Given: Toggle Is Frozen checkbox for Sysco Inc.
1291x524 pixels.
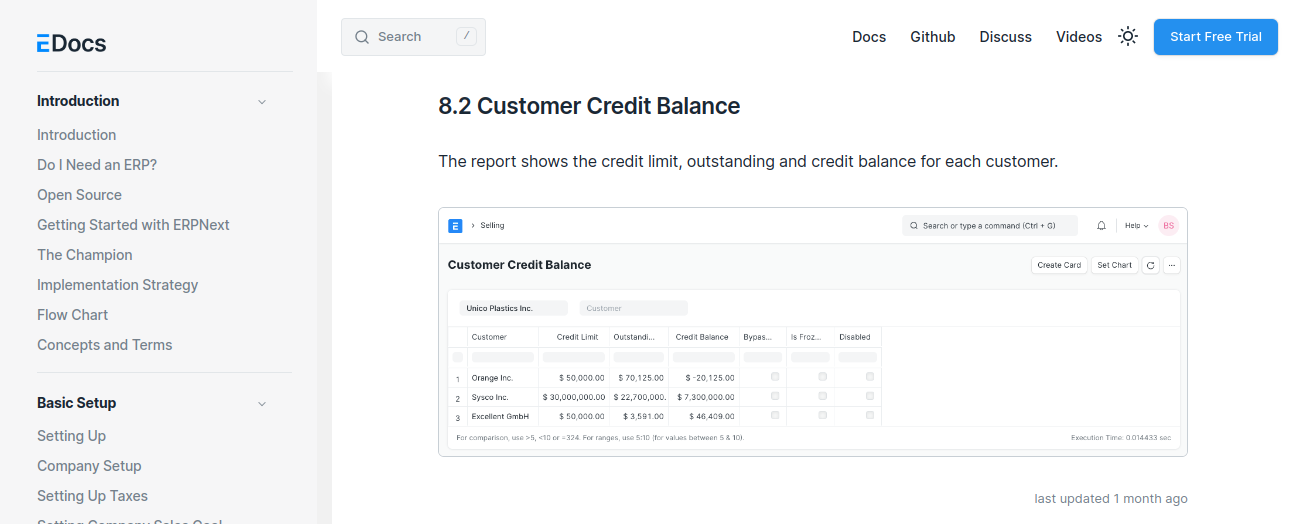Looking at the screenshot, I should click(x=823, y=396).
